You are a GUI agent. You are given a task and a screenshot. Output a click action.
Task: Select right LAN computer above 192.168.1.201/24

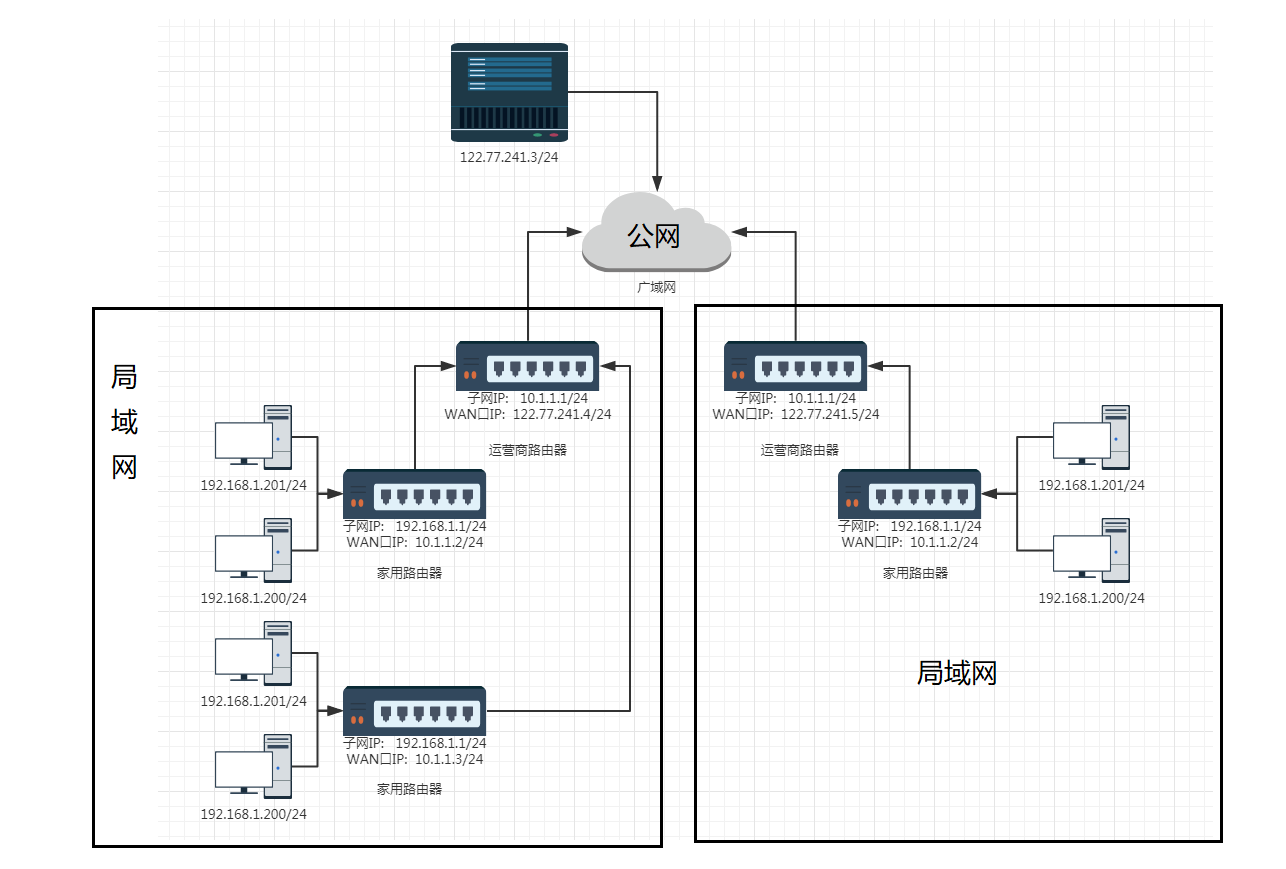pos(1091,436)
